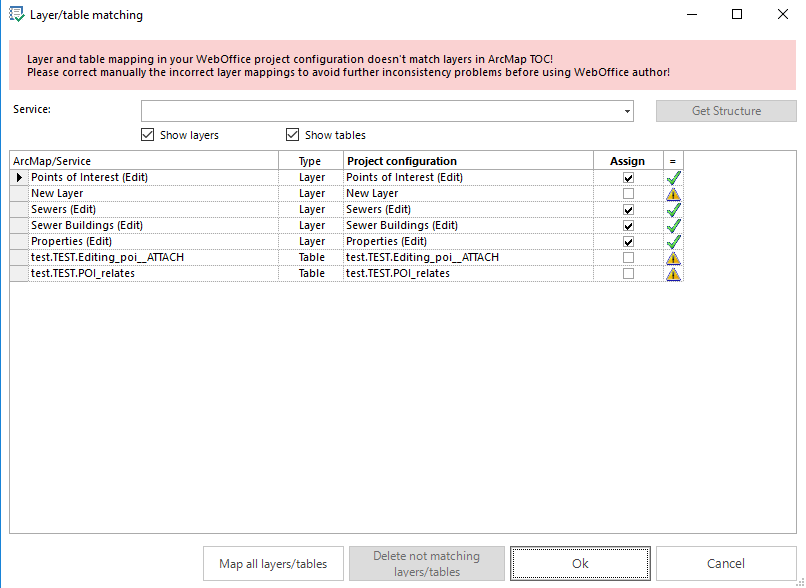Click the green check icon beside Points of Interest

click(x=673, y=177)
